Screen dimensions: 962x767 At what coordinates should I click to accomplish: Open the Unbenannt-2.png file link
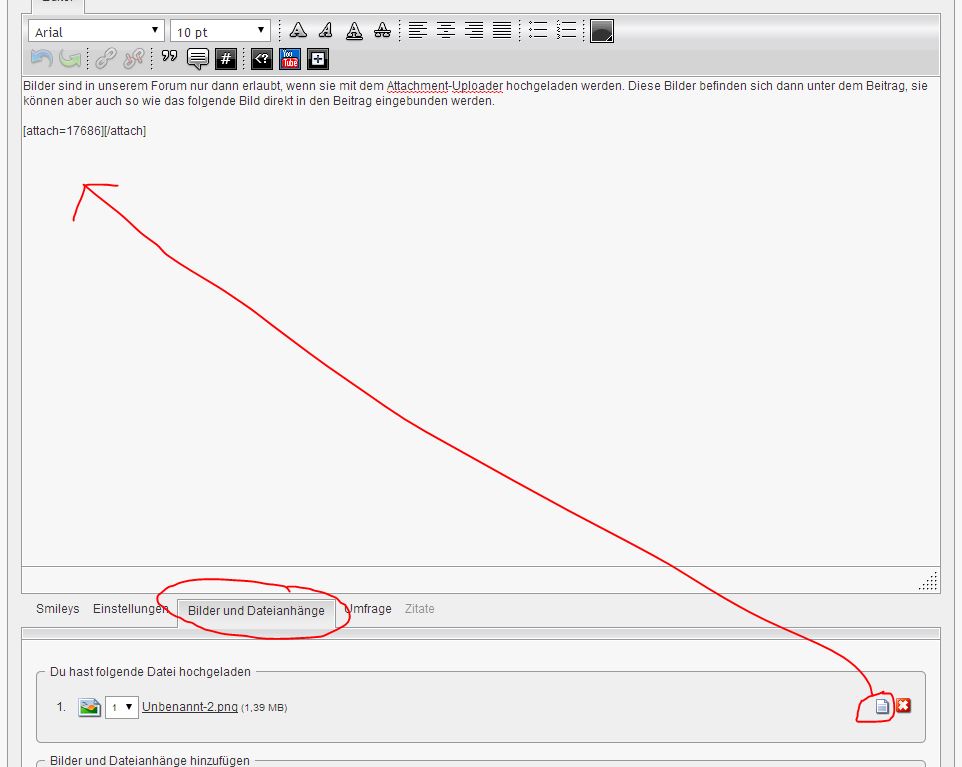(x=190, y=707)
